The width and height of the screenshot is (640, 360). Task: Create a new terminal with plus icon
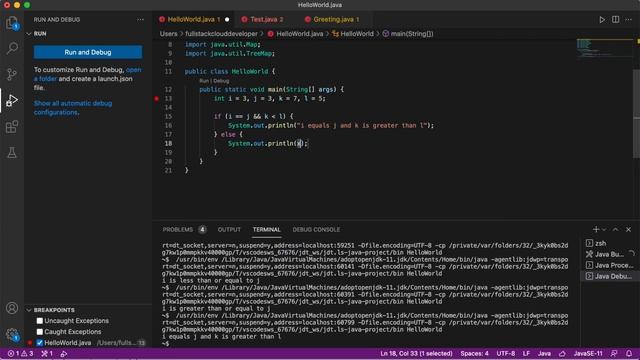point(596,229)
